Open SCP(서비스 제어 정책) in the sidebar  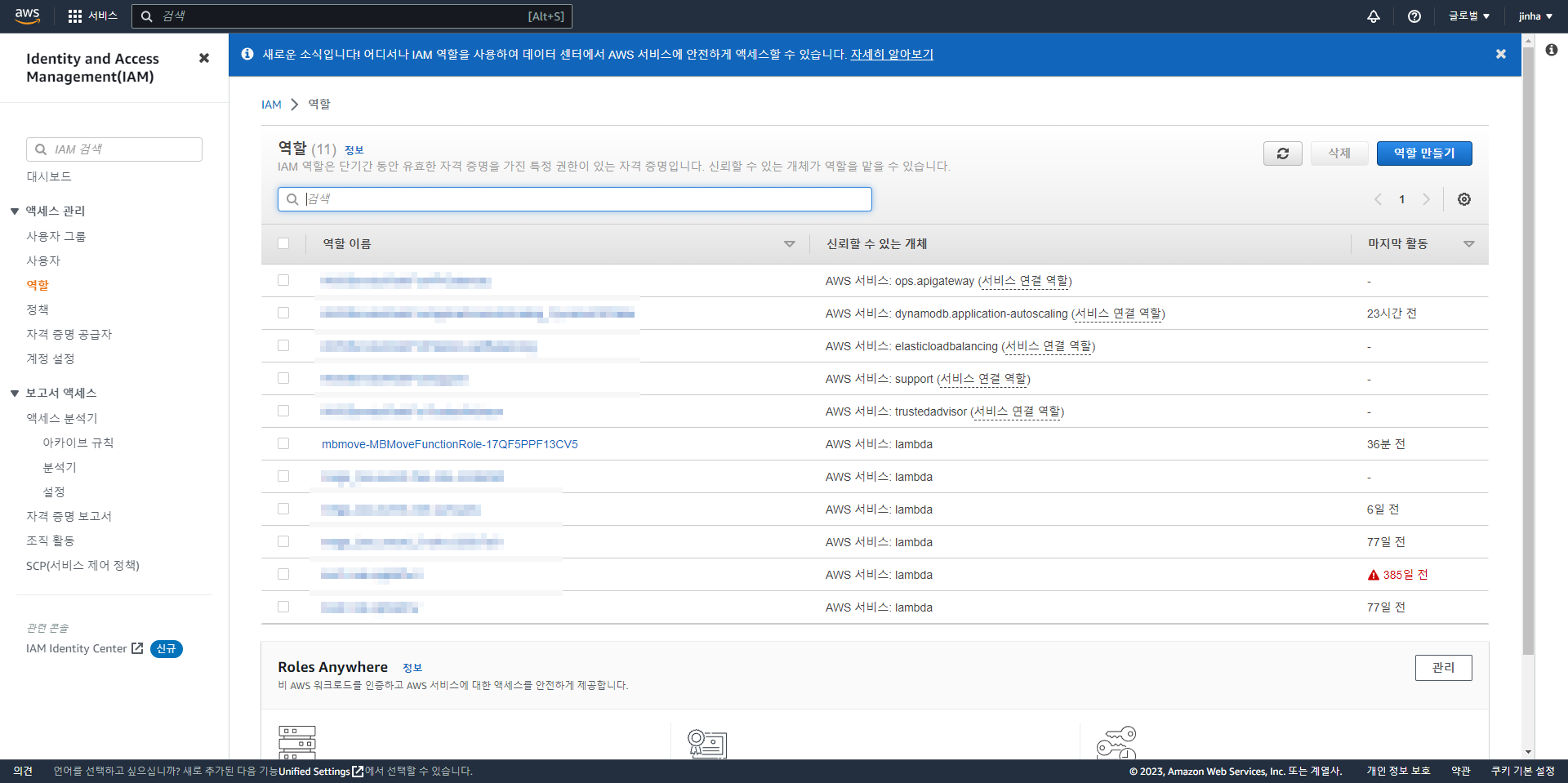[82, 565]
